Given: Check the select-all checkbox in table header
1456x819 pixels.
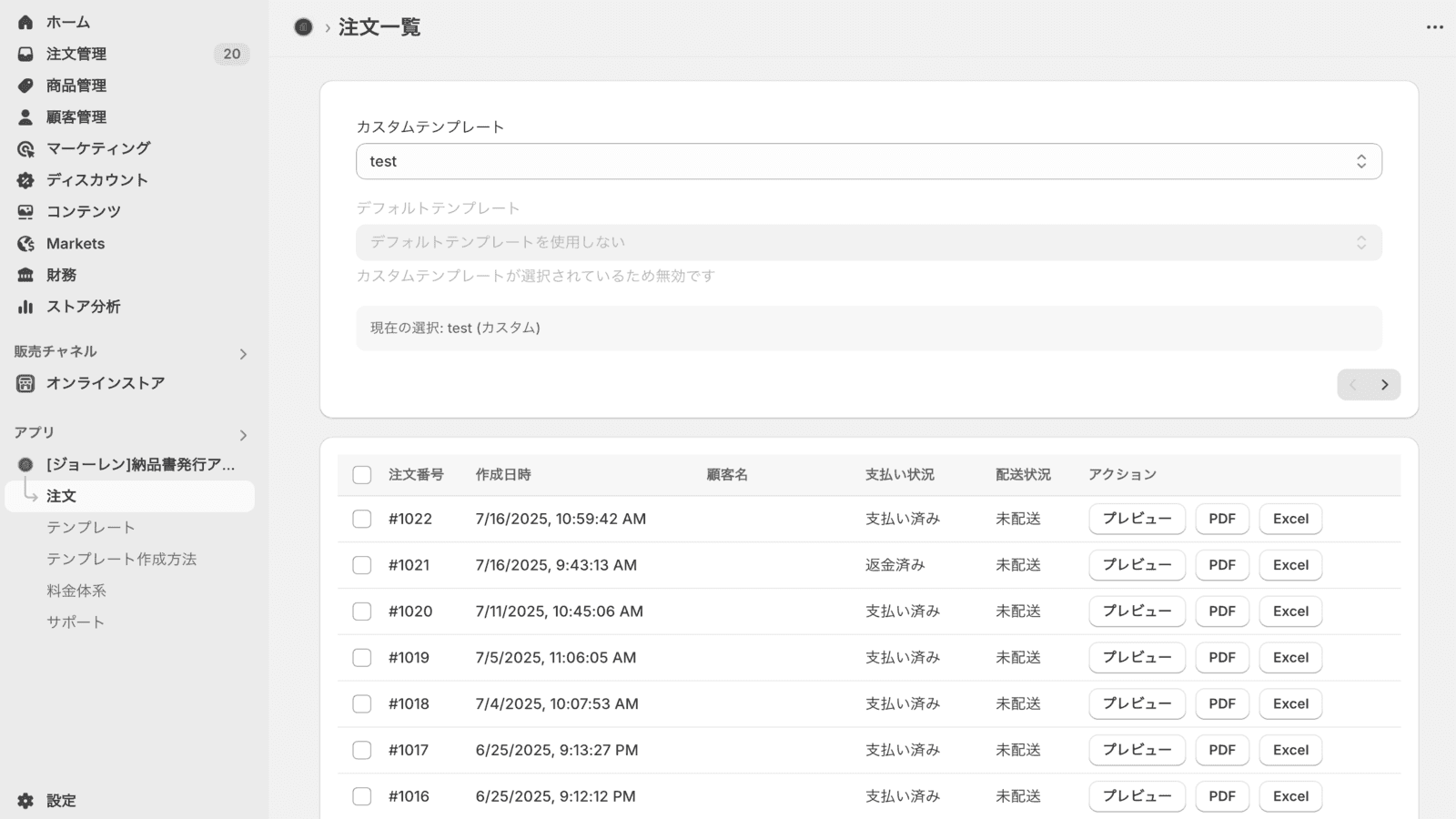Looking at the screenshot, I should pyautogui.click(x=362, y=474).
